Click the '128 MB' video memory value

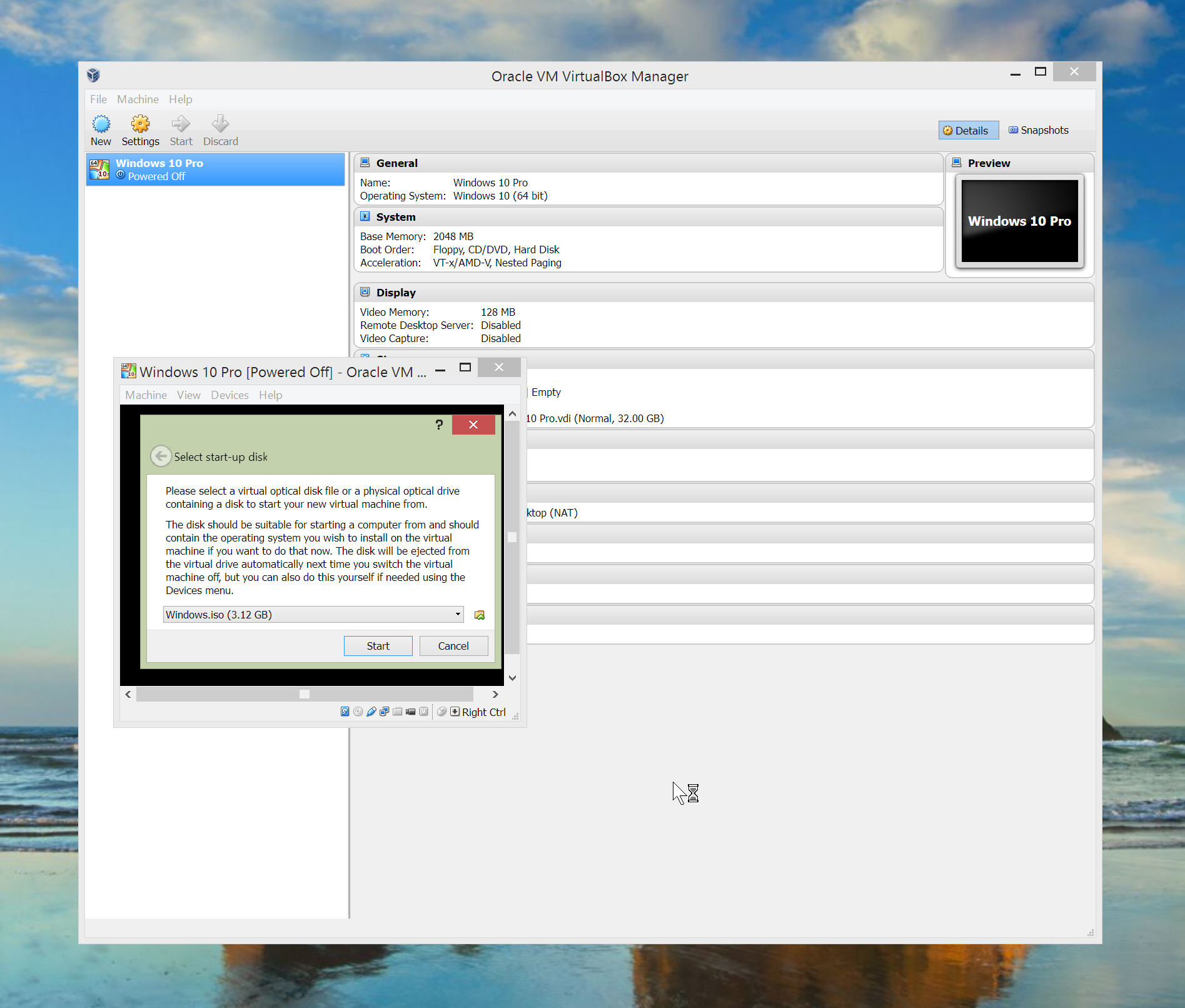[x=498, y=312]
